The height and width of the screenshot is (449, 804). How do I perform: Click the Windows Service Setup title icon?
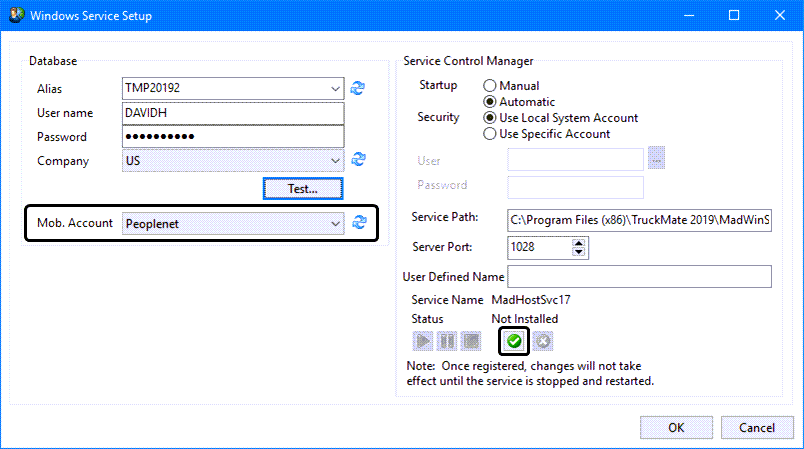[16, 15]
